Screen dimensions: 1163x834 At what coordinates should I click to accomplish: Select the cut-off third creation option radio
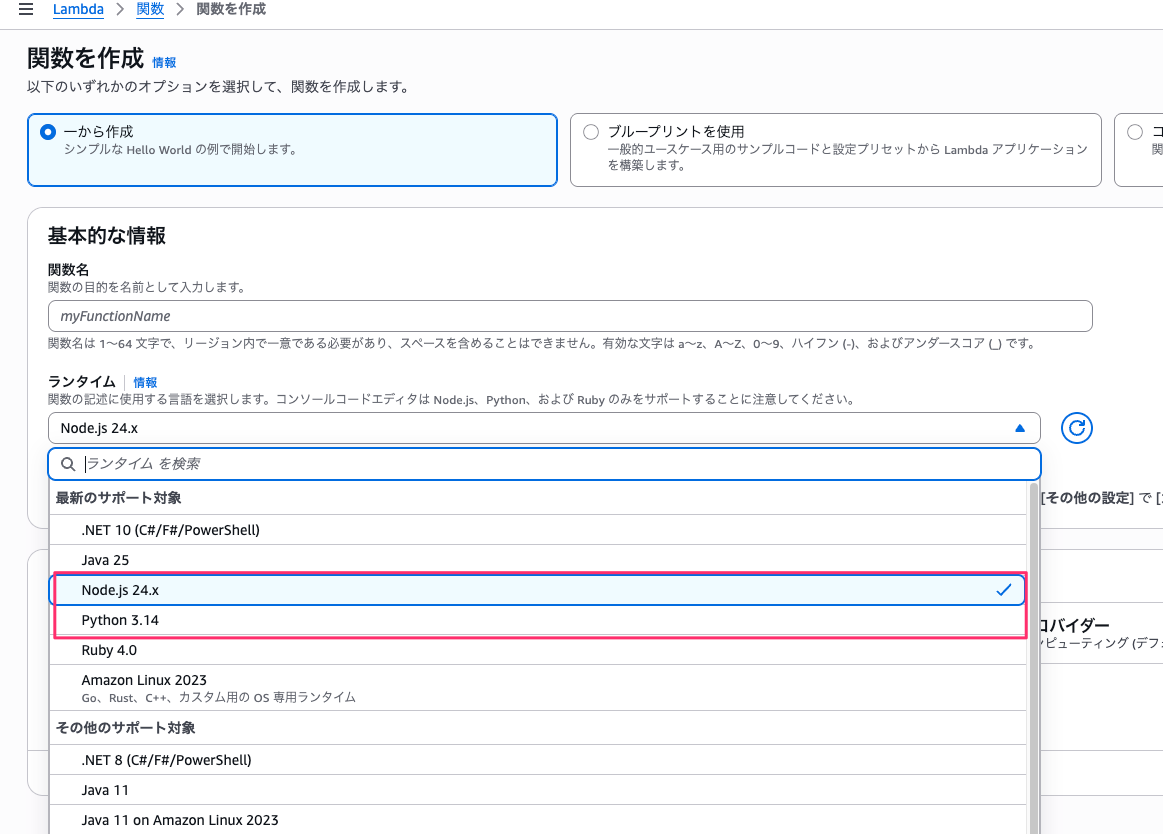point(1135,132)
